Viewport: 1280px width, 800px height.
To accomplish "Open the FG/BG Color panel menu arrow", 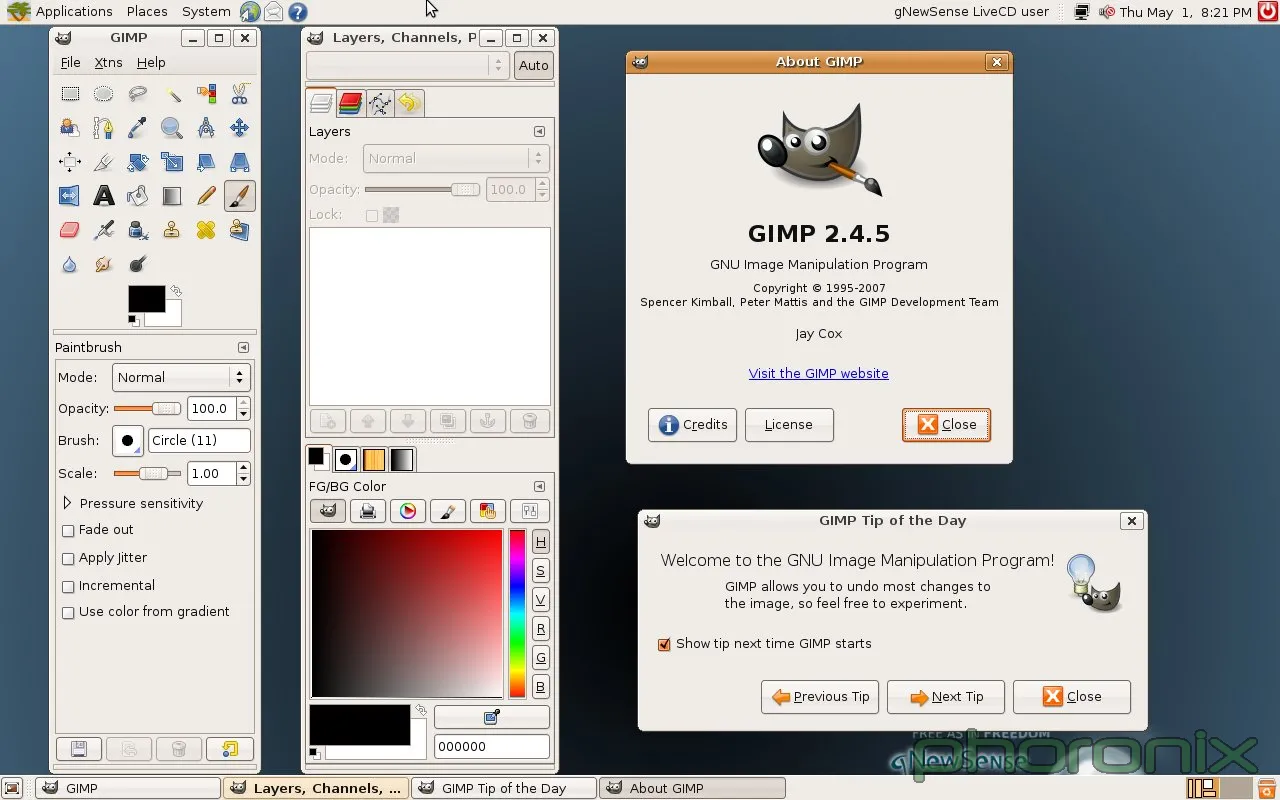I will tap(539, 487).
